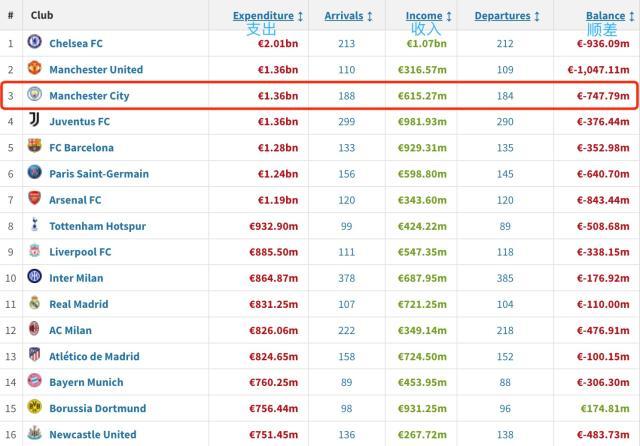The image size is (640, 446).
Task: Click the Inter Milan crest icon
Action: [34, 278]
